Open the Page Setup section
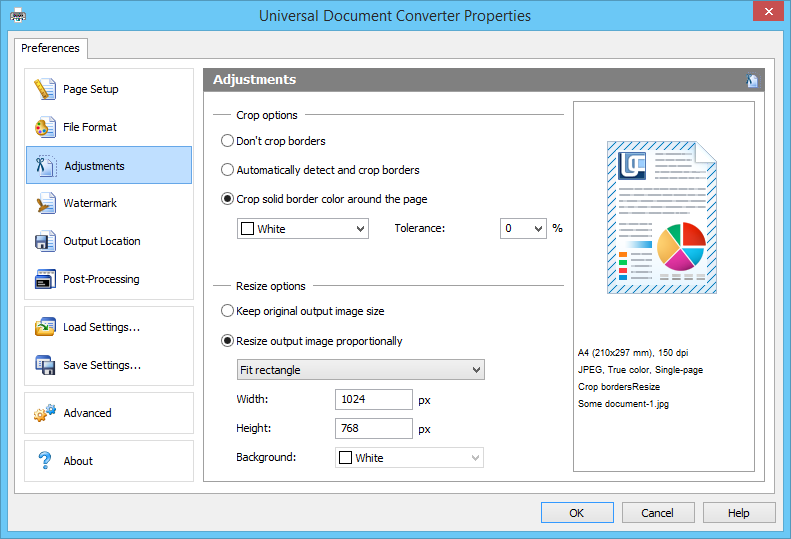 click(109, 89)
